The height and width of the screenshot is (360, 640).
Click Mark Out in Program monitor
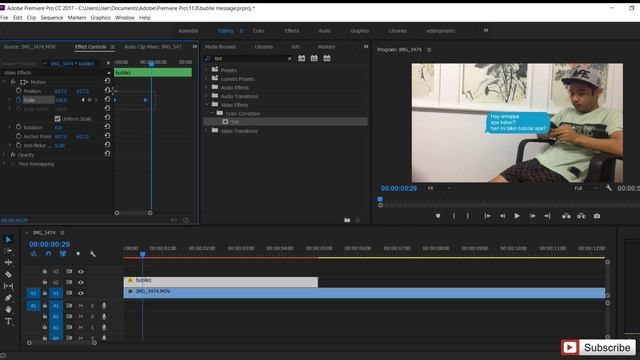coord(468,216)
